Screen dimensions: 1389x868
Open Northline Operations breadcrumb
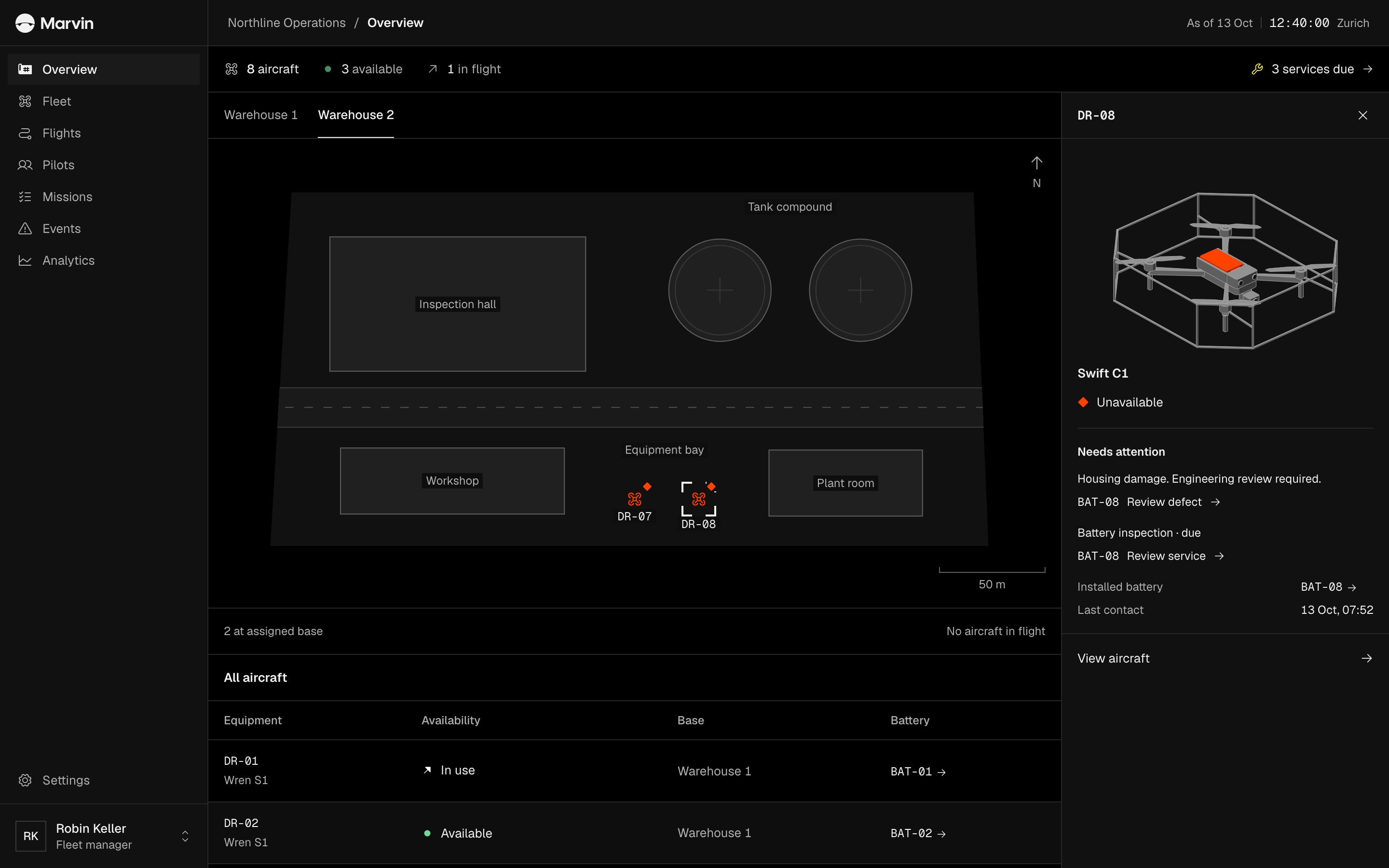coord(286,23)
